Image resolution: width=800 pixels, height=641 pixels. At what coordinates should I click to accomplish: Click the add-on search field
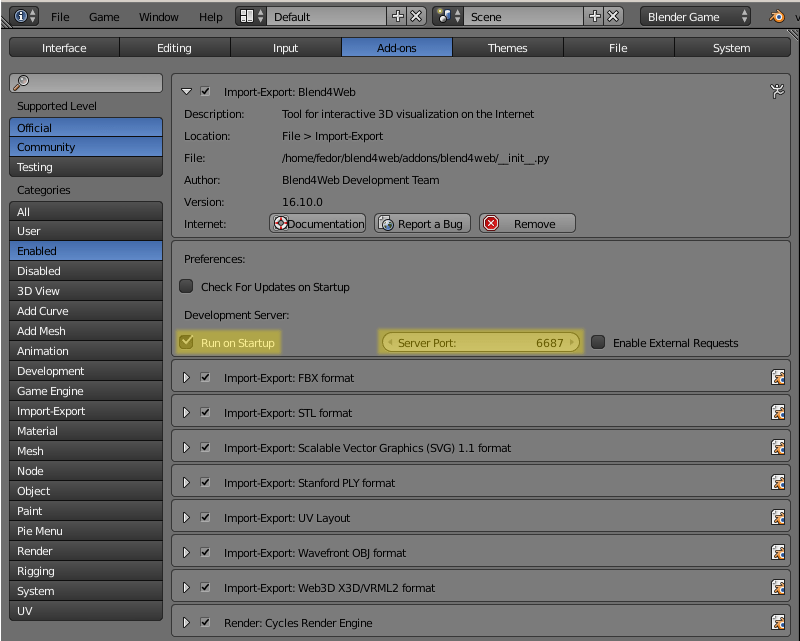86,83
